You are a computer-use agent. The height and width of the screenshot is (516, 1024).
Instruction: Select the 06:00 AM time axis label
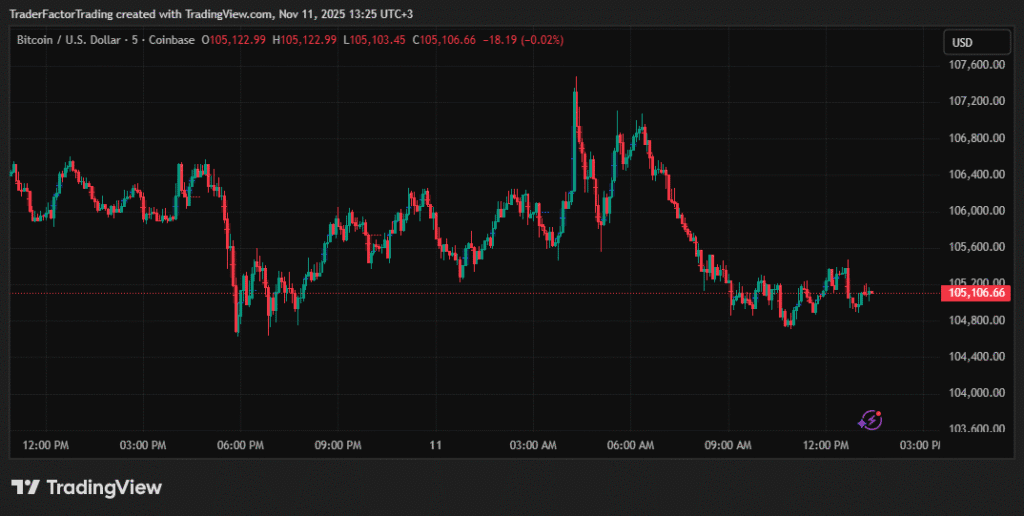(631, 444)
